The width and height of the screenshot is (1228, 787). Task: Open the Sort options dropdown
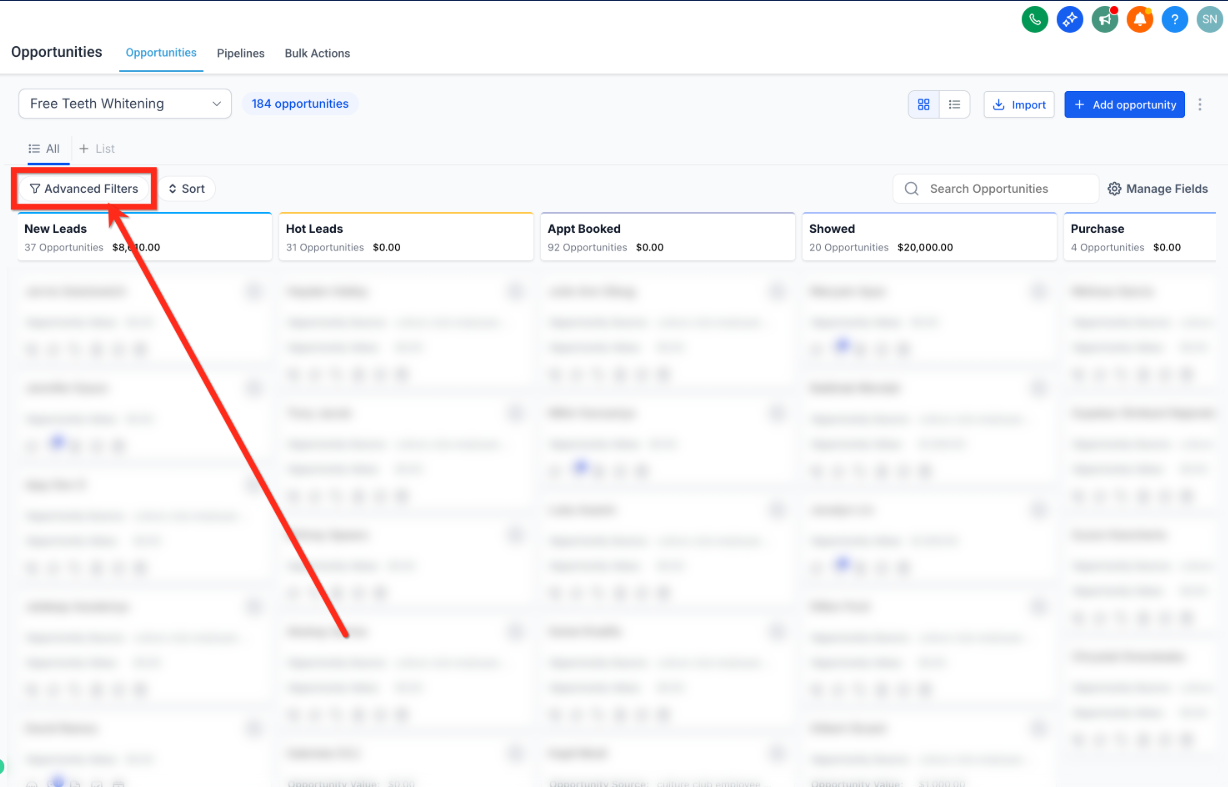pyautogui.click(x=187, y=189)
